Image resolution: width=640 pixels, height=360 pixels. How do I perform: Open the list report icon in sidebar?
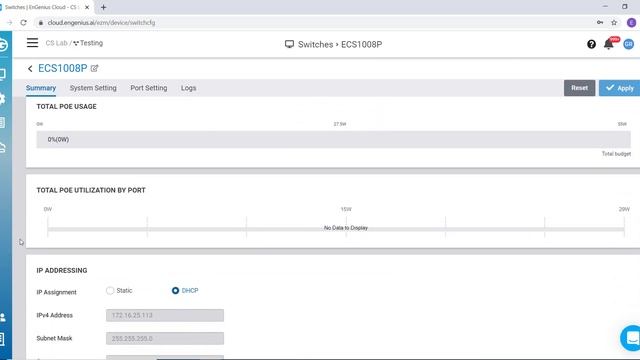point(2,122)
